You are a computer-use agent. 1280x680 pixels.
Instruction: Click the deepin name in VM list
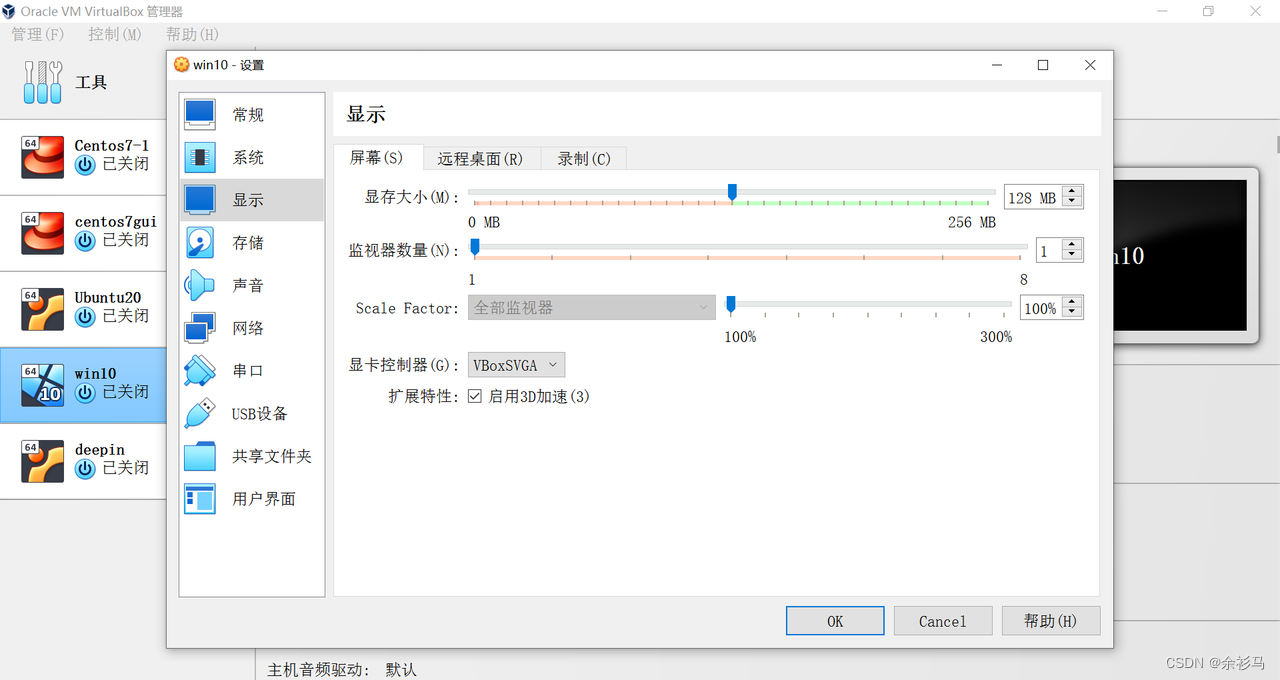[x=99, y=449]
